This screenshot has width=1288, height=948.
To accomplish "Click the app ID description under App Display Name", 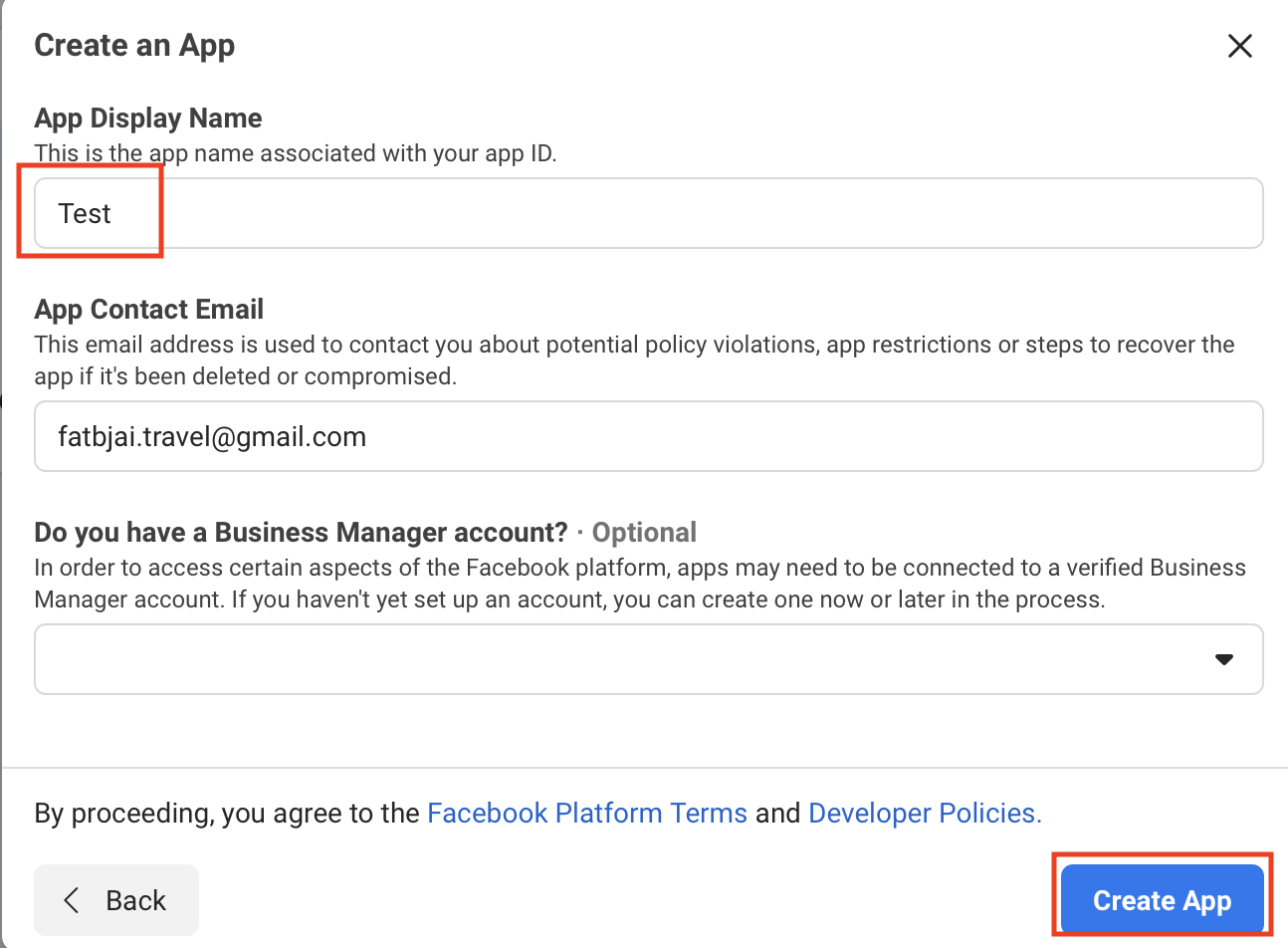I will coord(296,153).
